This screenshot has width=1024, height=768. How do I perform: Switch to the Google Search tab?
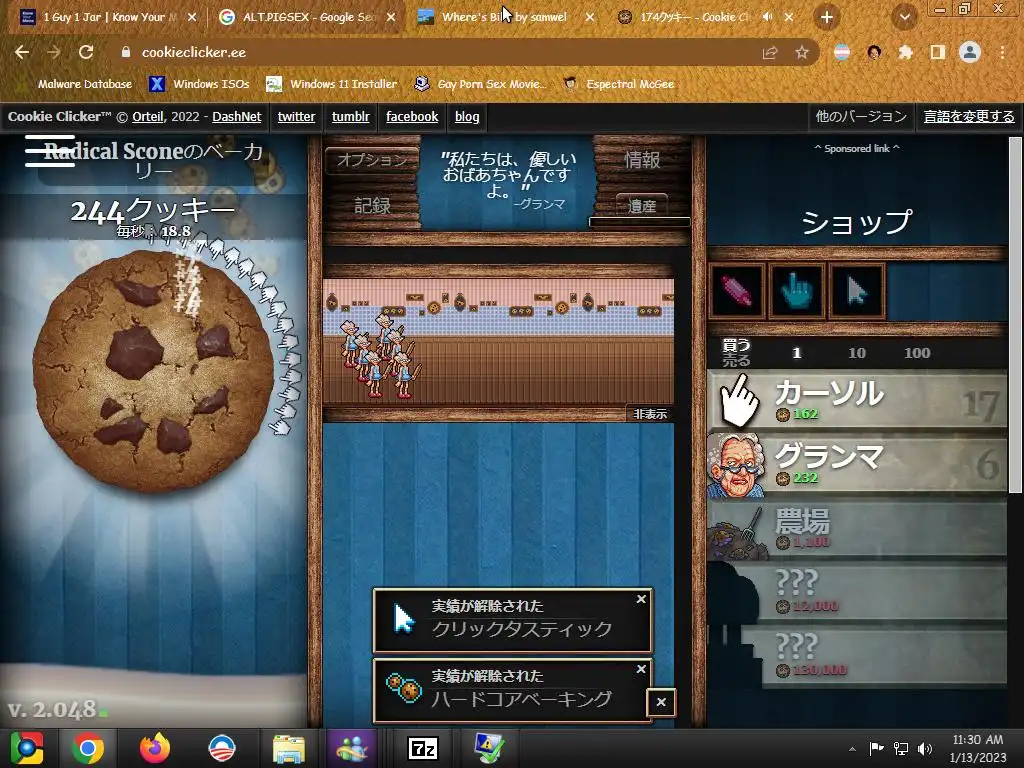(x=307, y=18)
